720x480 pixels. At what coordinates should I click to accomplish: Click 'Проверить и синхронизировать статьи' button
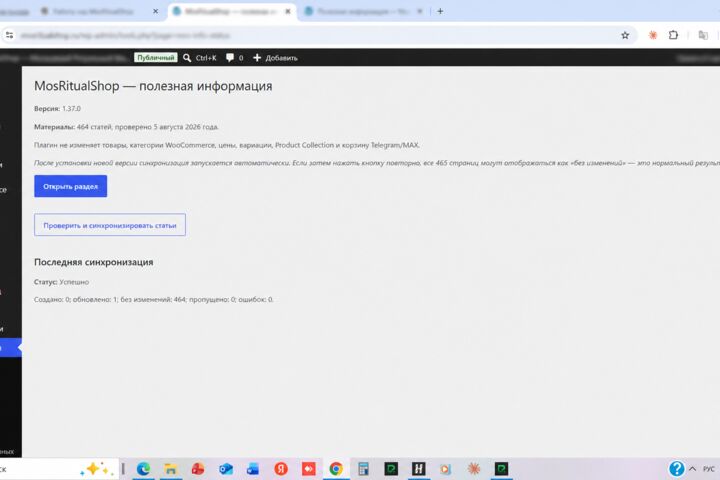tap(110, 225)
